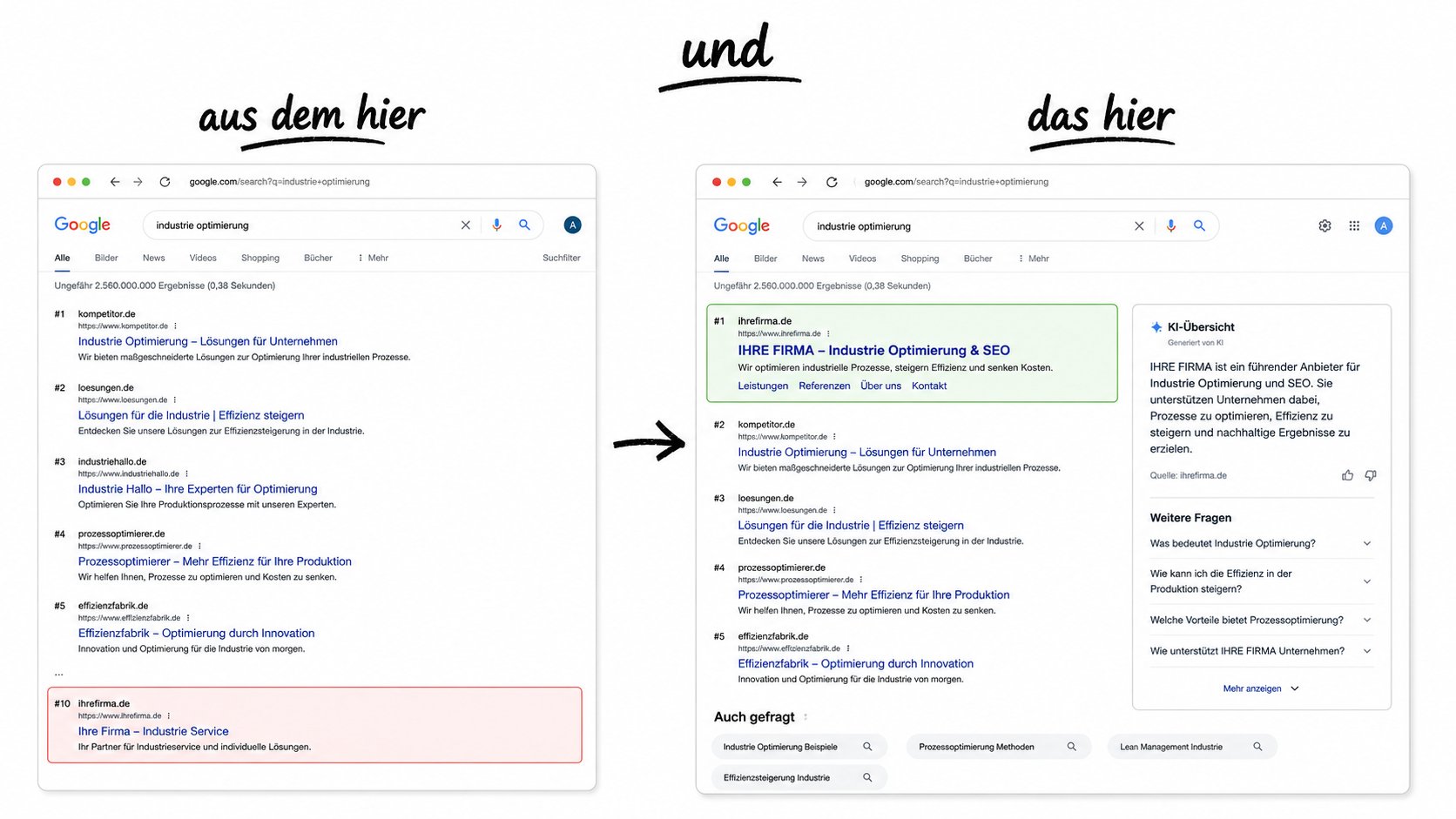Screen dimensions: 1456x819
Task: Open Über uns sitelink under ihrefirma.de
Action: click(880, 386)
